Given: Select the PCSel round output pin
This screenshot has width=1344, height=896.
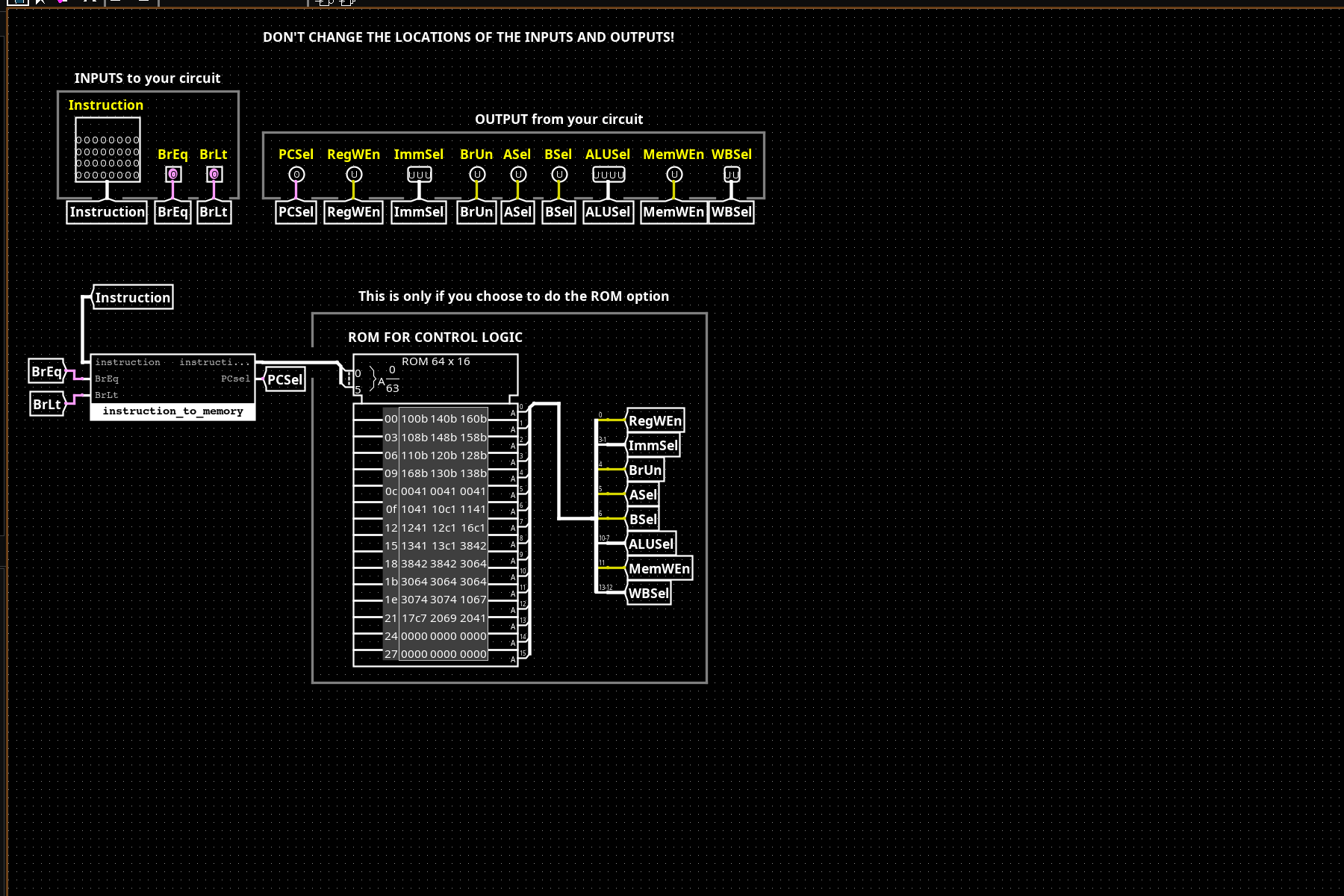Looking at the screenshot, I should point(296,174).
